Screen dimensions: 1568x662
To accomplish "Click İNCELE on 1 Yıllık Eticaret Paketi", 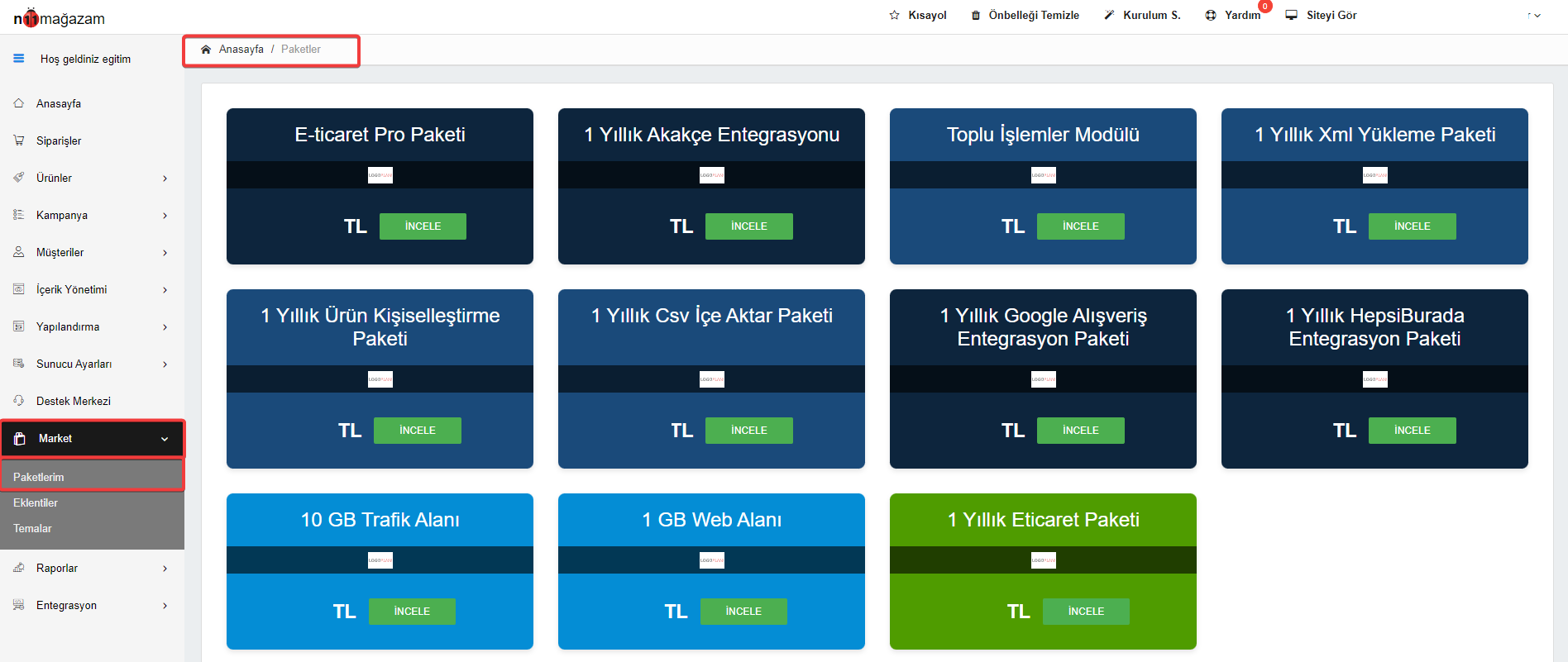I will (1086, 612).
